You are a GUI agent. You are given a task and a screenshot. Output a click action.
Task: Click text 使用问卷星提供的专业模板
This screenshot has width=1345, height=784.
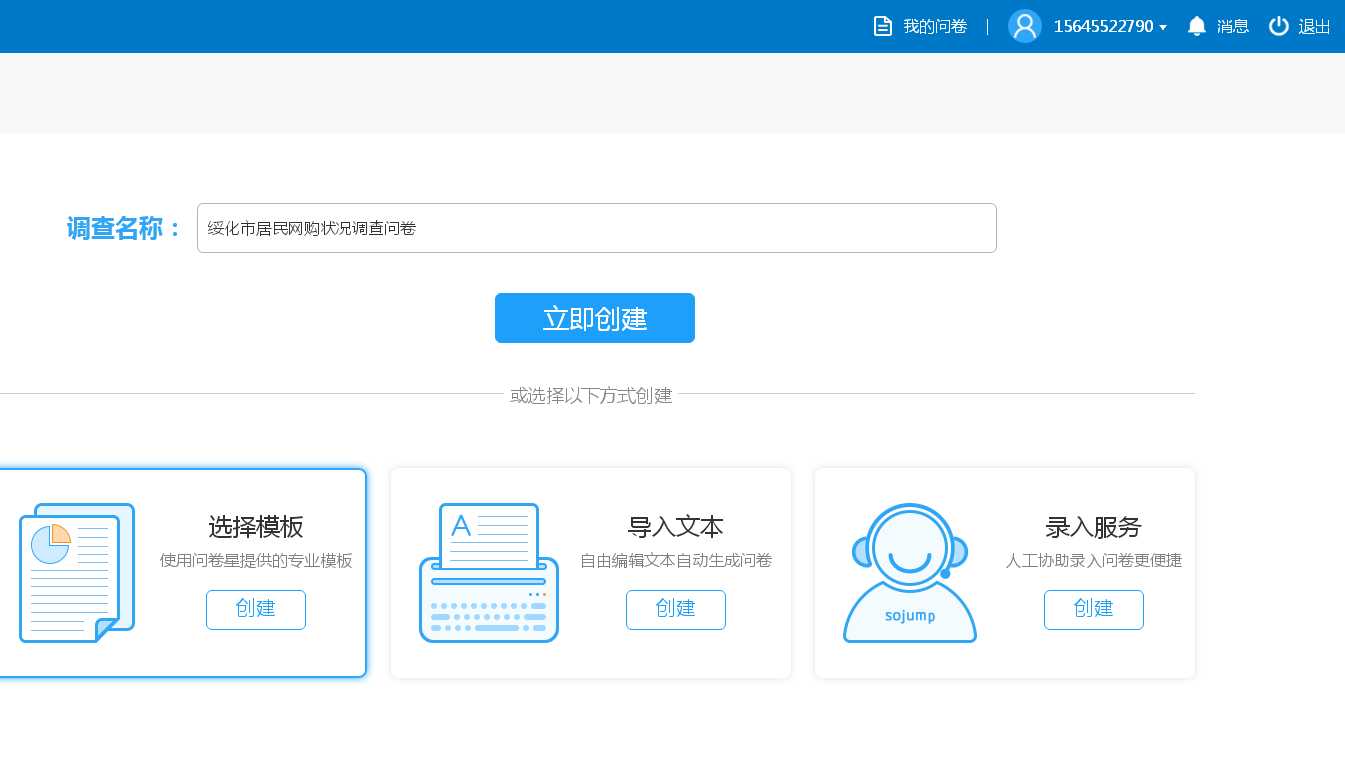click(256, 561)
